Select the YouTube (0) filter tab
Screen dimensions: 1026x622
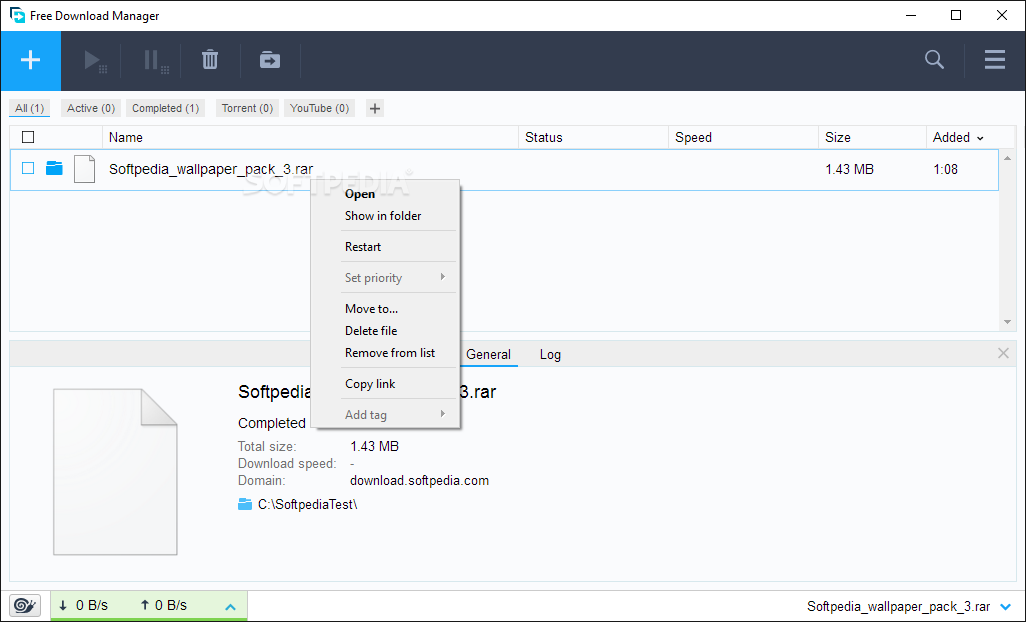(319, 108)
